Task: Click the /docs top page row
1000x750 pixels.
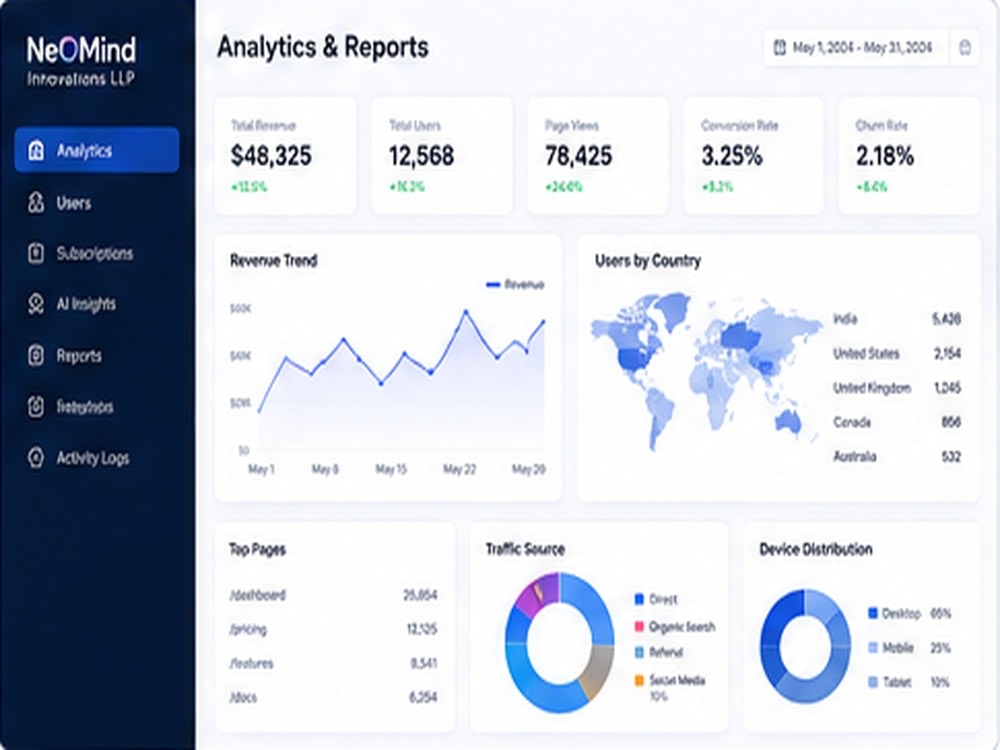Action: point(334,698)
